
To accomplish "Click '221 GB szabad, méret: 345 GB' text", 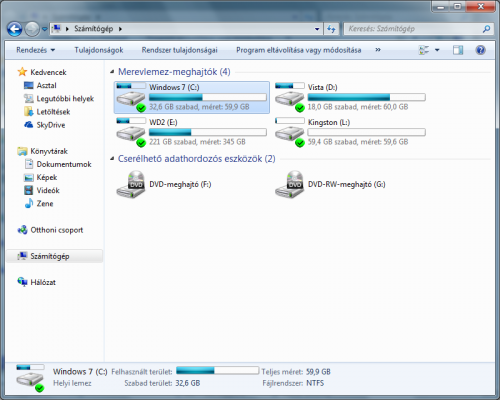I will [197, 142].
